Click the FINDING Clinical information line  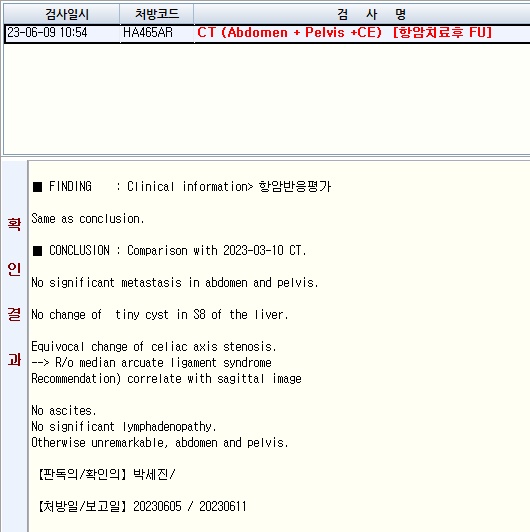point(182,187)
